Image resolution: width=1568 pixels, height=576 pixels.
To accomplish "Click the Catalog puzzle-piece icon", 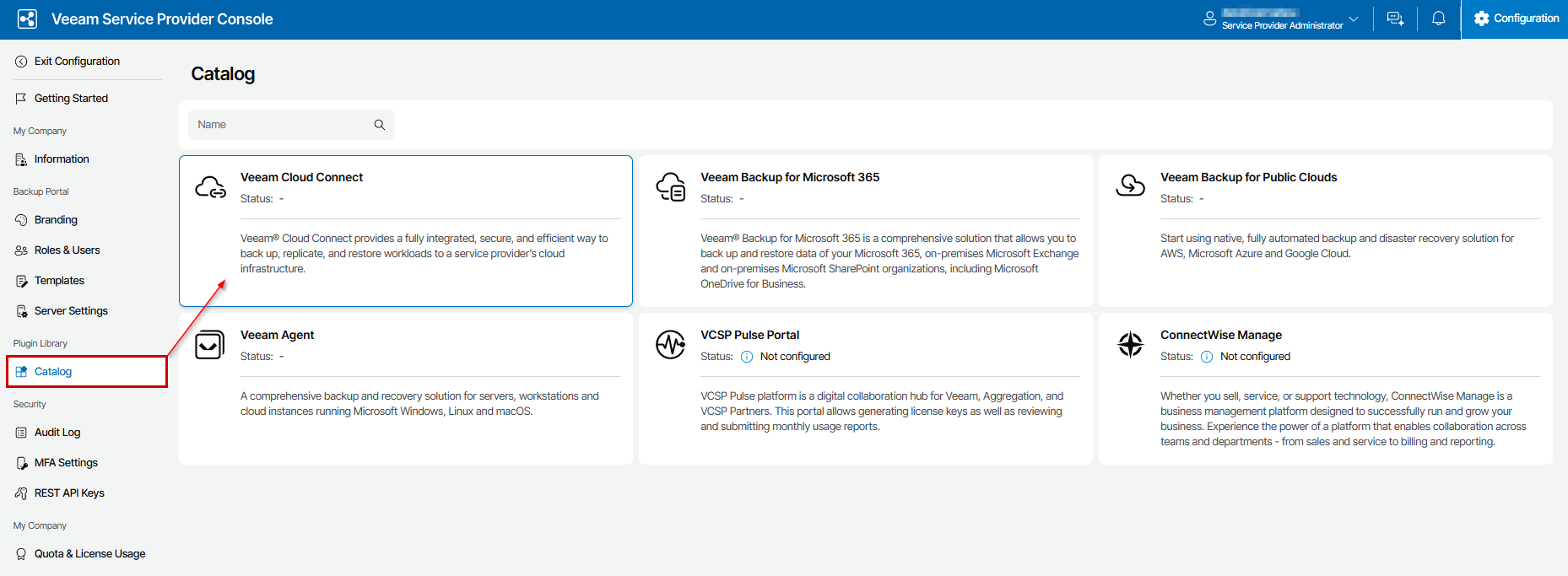I will (21, 372).
